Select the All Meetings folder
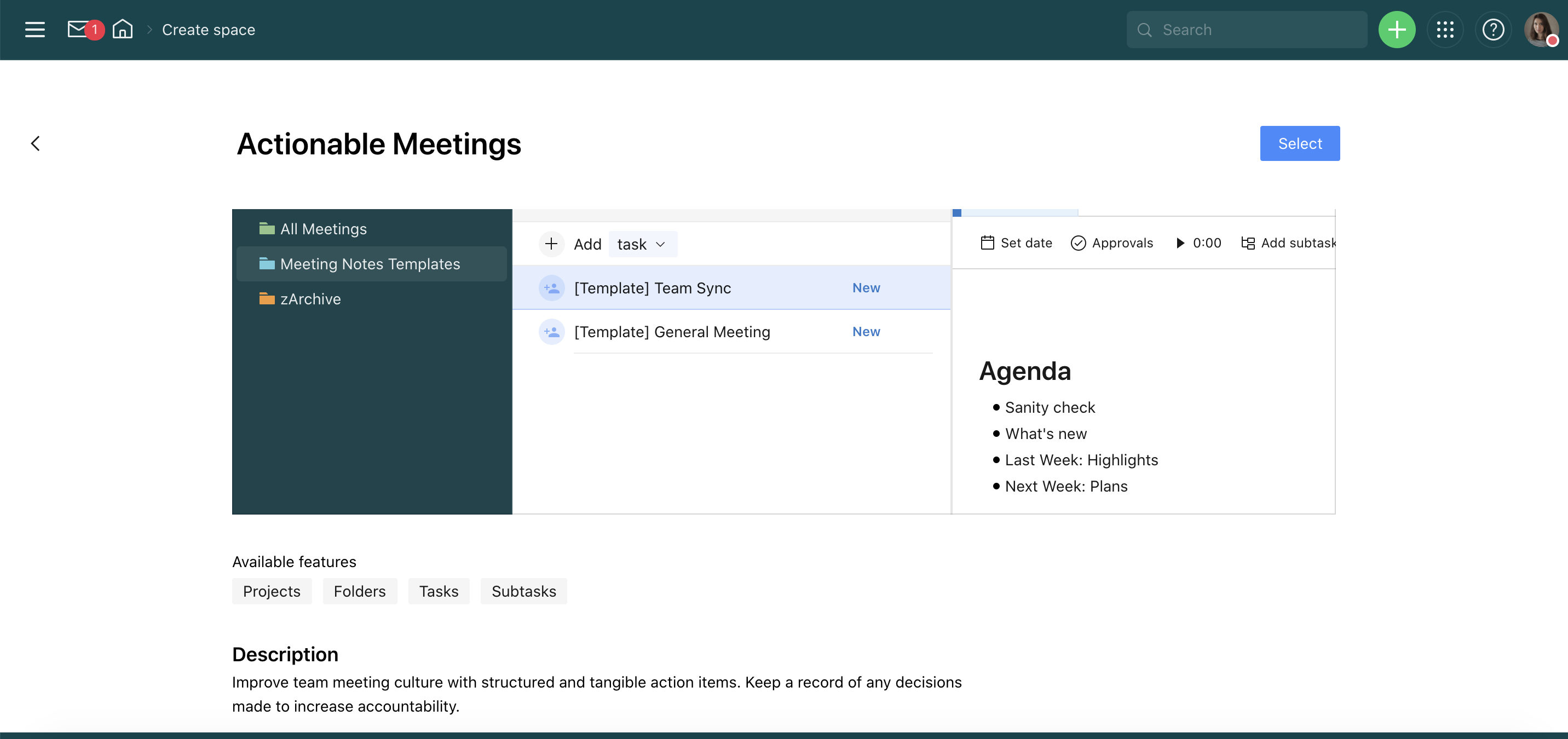The image size is (1568, 739). (323, 229)
